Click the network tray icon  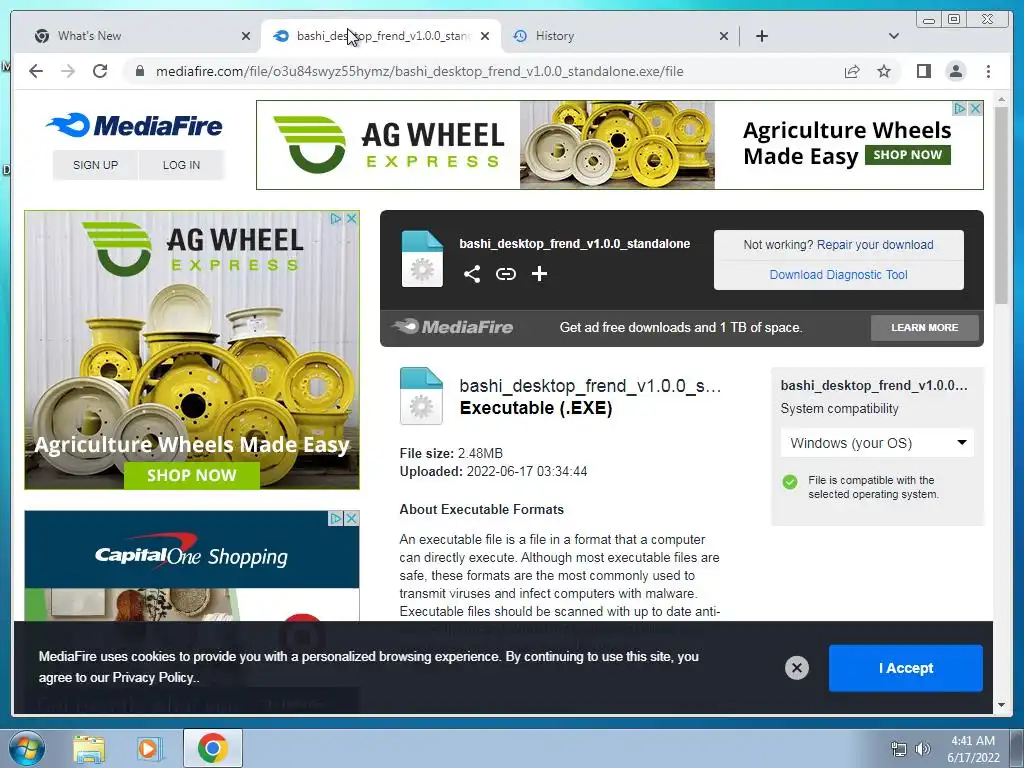(899, 749)
